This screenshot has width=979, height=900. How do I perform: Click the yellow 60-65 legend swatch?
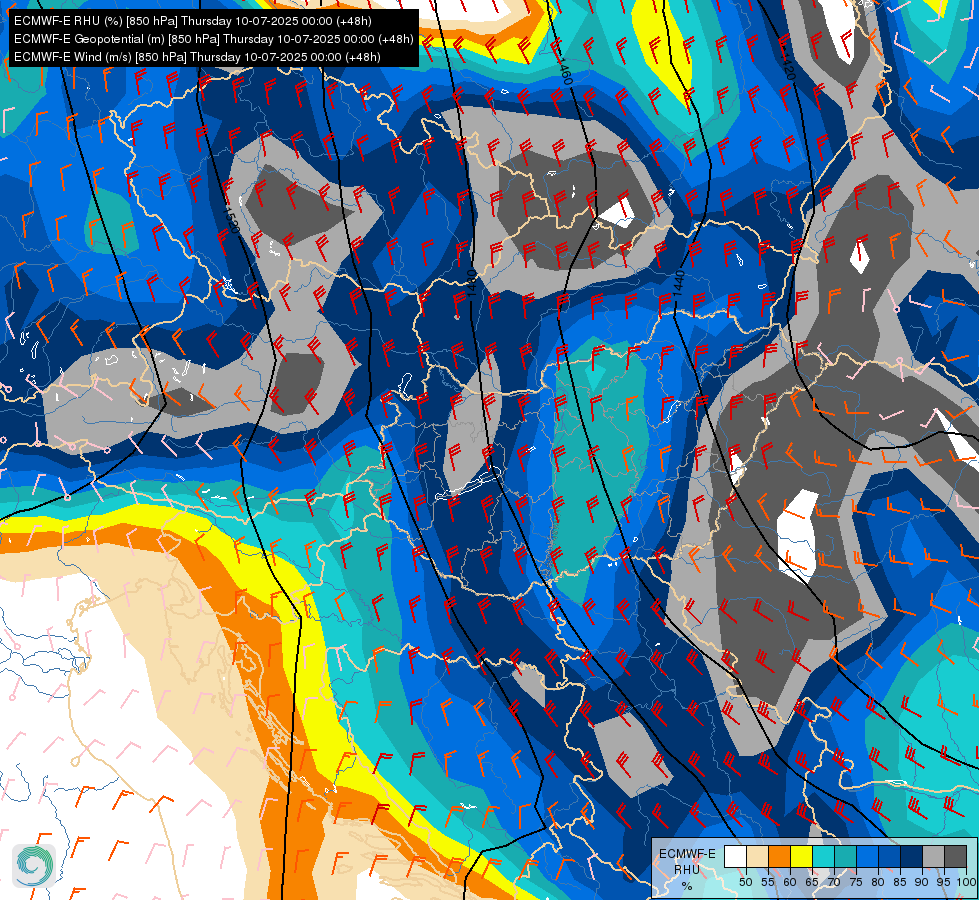click(802, 856)
